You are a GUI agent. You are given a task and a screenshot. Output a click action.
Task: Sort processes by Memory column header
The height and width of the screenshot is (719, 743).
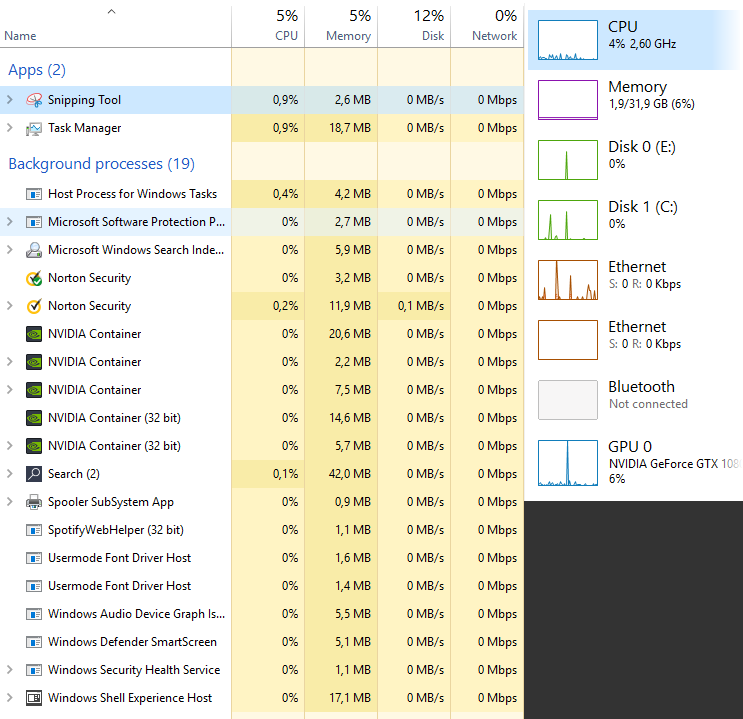point(341,26)
